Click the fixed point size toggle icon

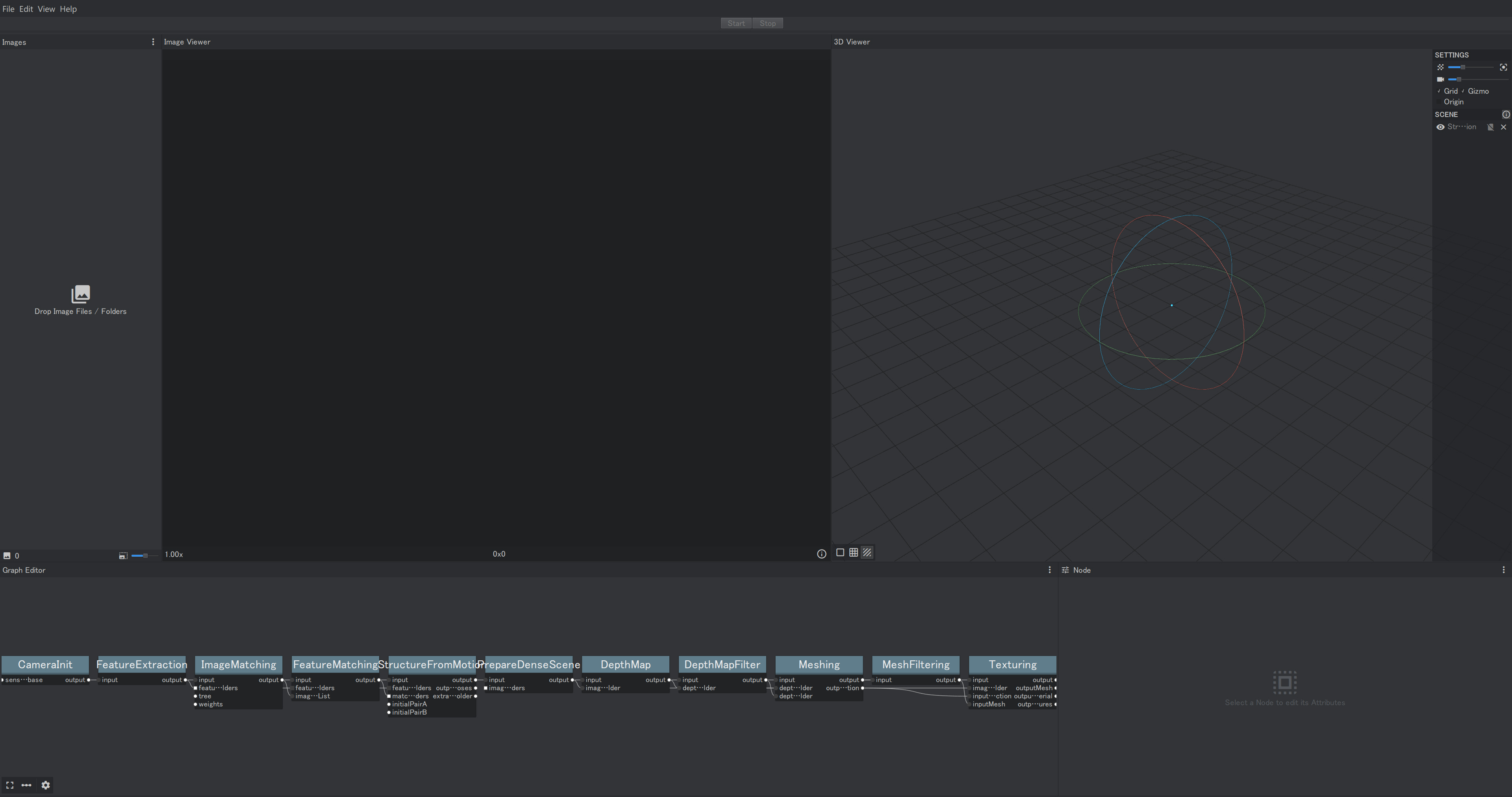(x=1503, y=67)
